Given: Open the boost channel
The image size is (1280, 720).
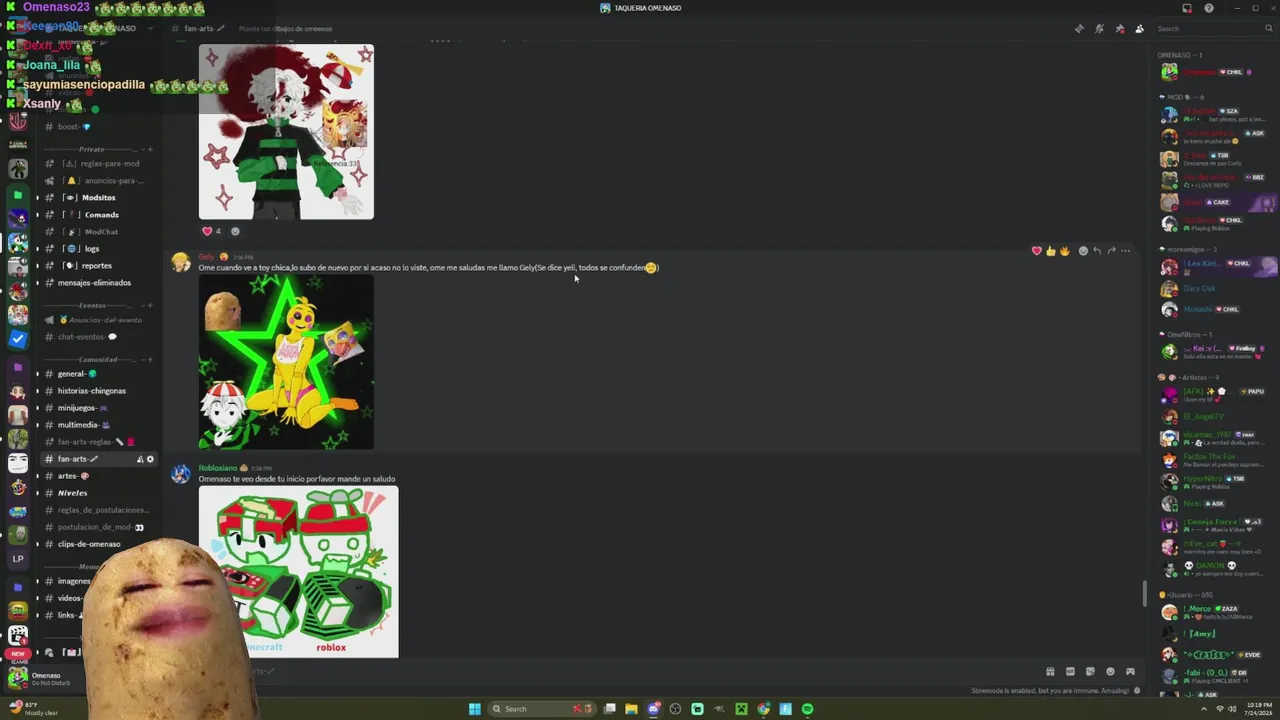Looking at the screenshot, I should 98,127.
